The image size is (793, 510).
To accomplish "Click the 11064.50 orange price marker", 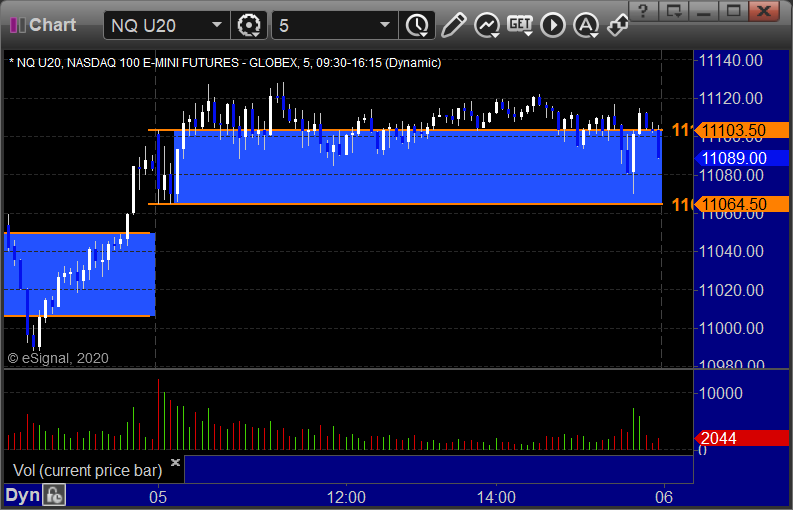I will click(x=741, y=204).
